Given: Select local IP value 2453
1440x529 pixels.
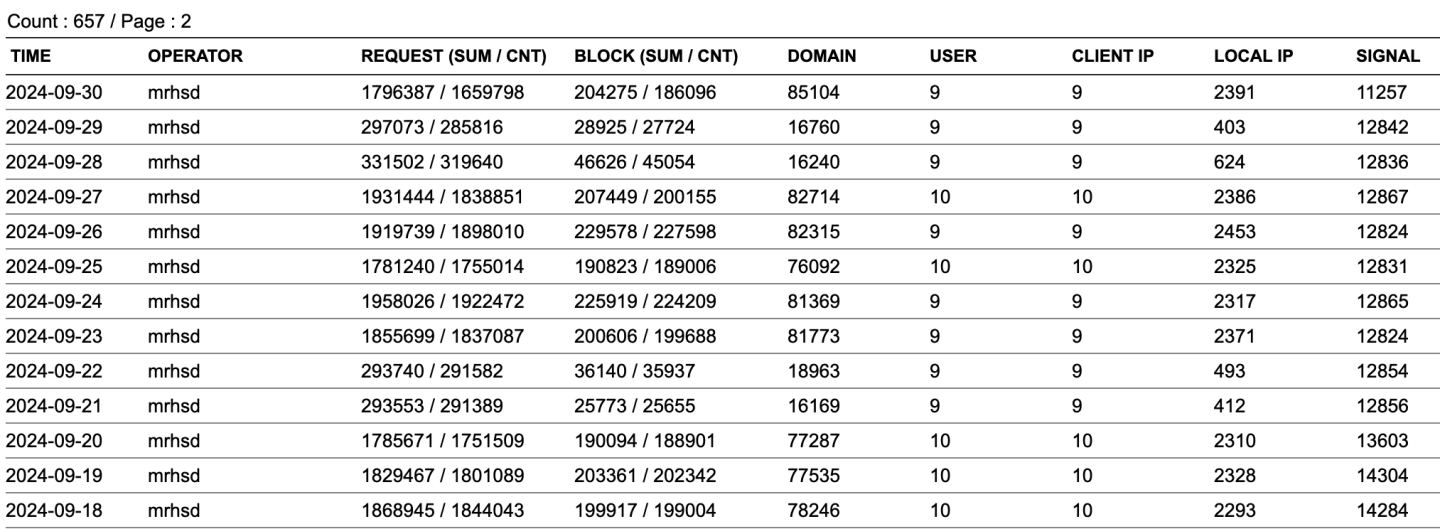Looking at the screenshot, I should coord(1233,231).
